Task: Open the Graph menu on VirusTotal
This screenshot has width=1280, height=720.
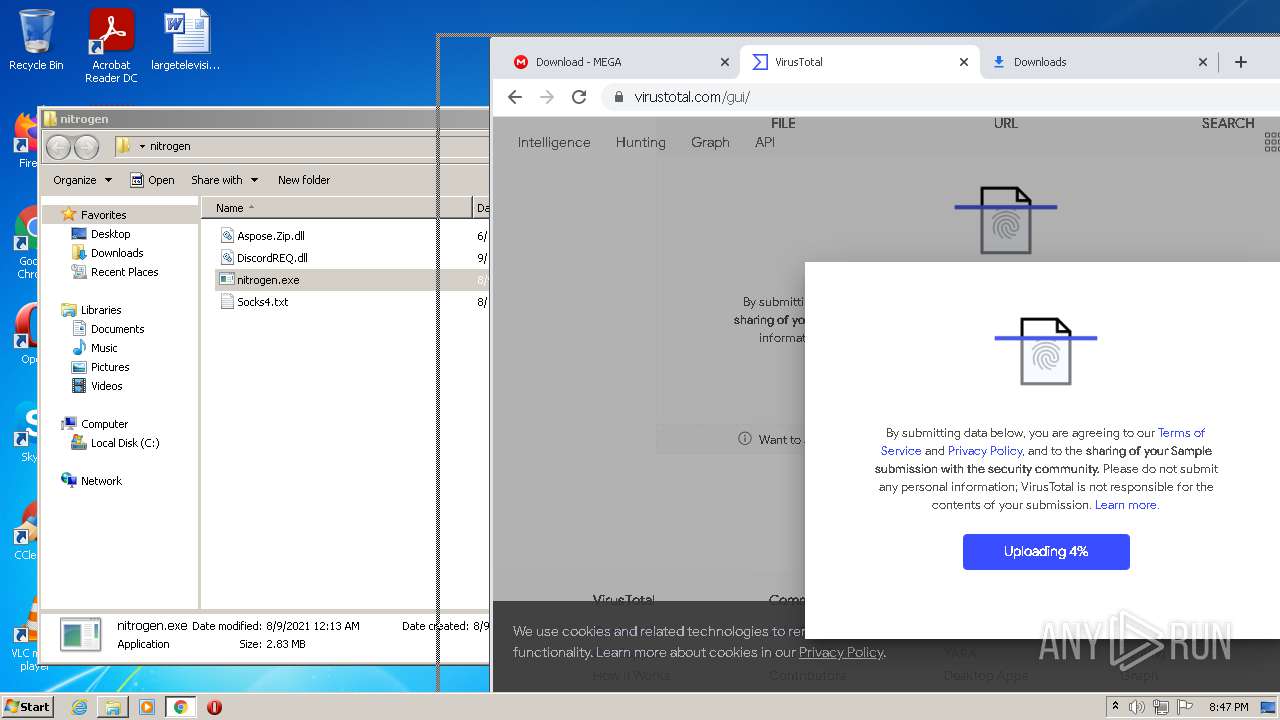Action: pos(710,142)
